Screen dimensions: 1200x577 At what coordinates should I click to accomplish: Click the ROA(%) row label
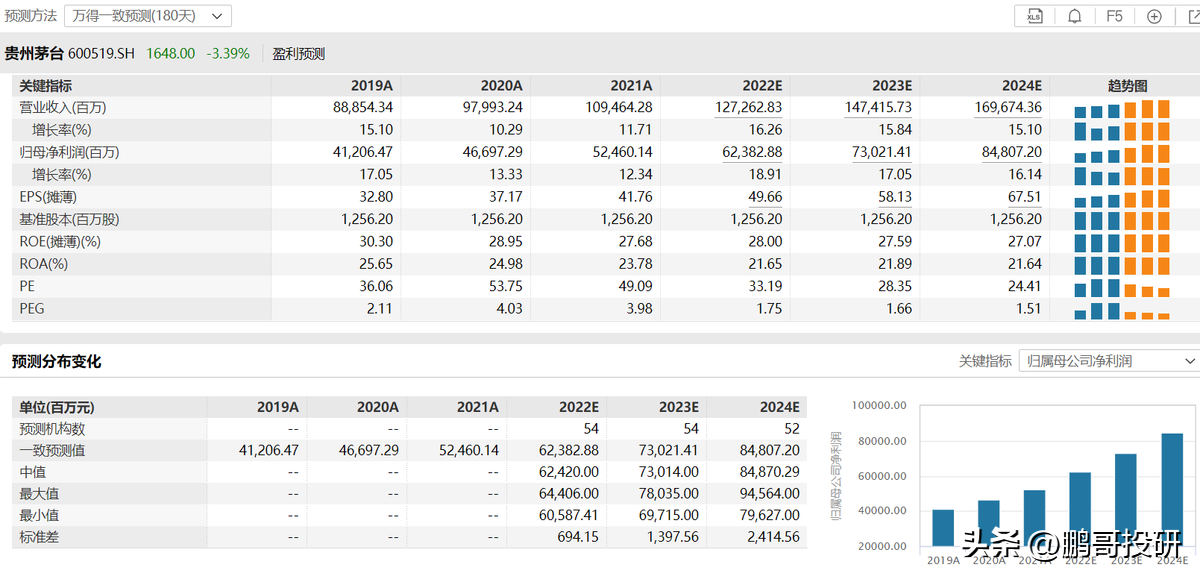pos(44,264)
